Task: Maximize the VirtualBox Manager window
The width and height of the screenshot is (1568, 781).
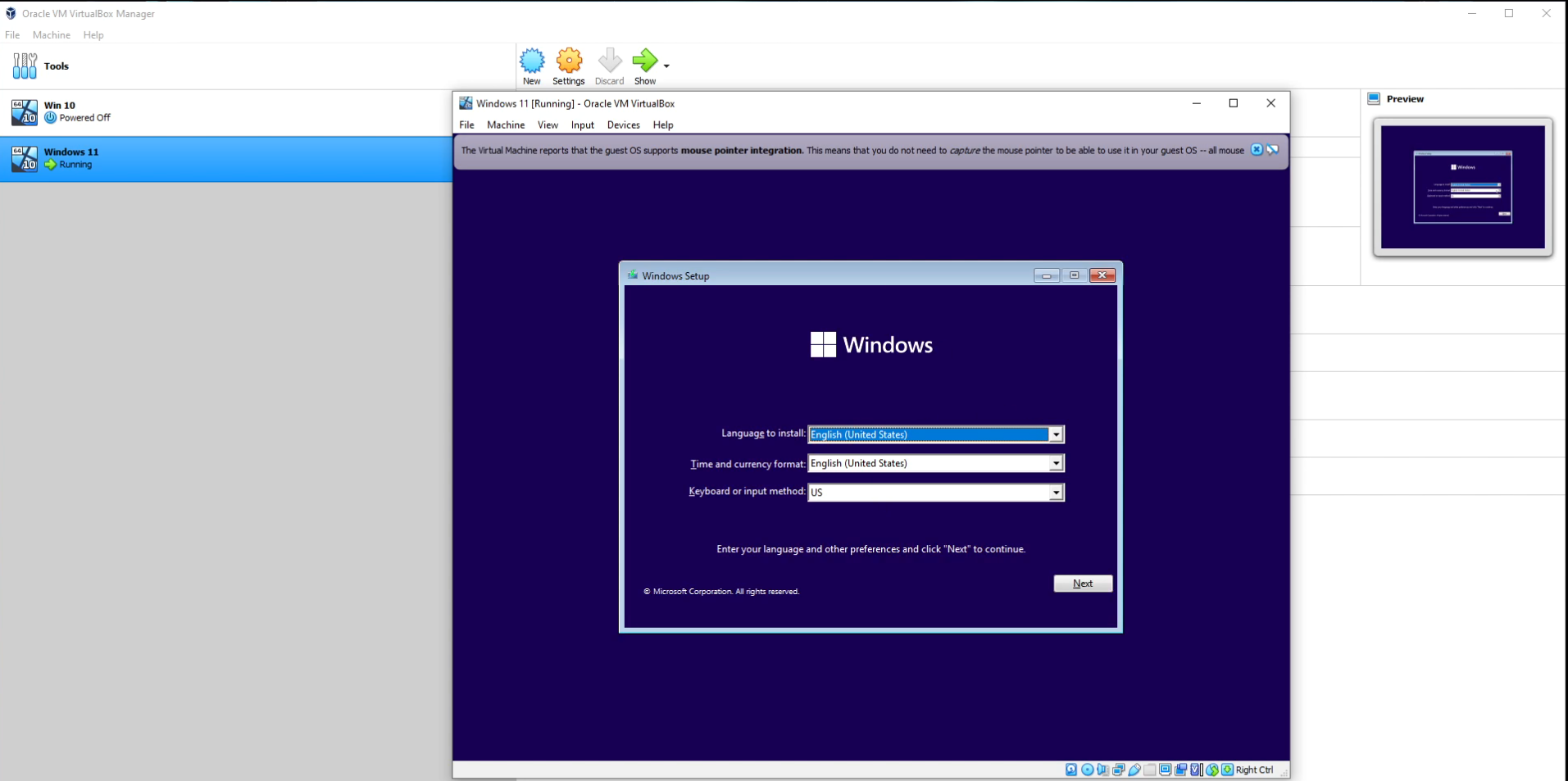Action: 1509,13
